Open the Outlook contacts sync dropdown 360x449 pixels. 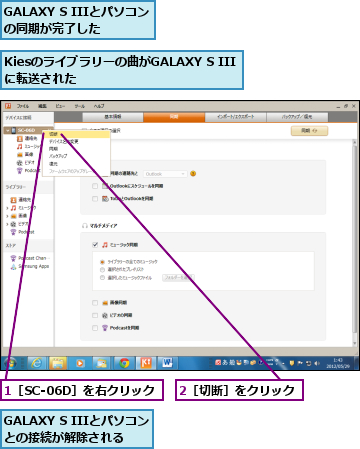click(x=165, y=174)
